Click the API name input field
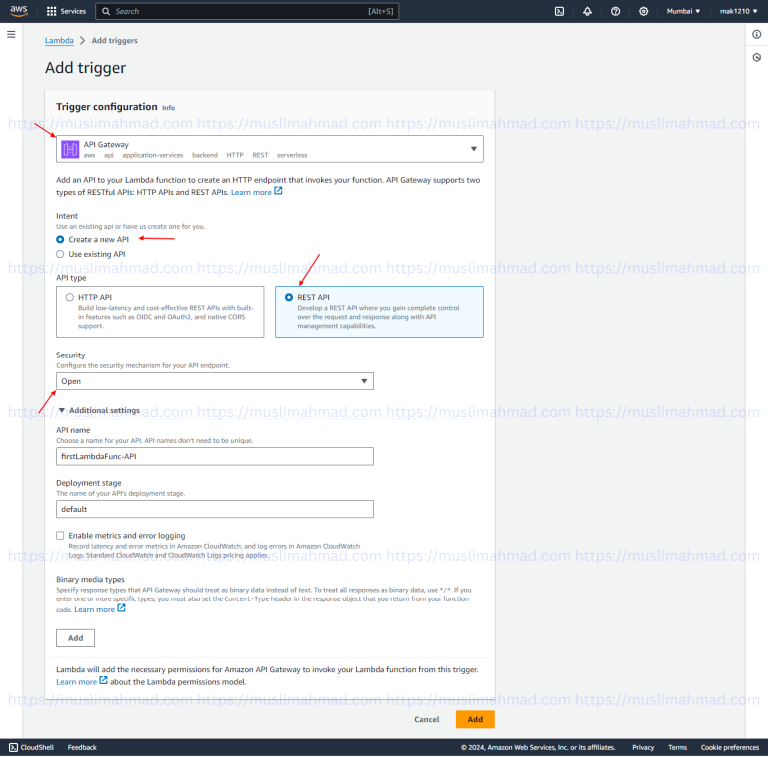768x757 pixels. [214, 456]
